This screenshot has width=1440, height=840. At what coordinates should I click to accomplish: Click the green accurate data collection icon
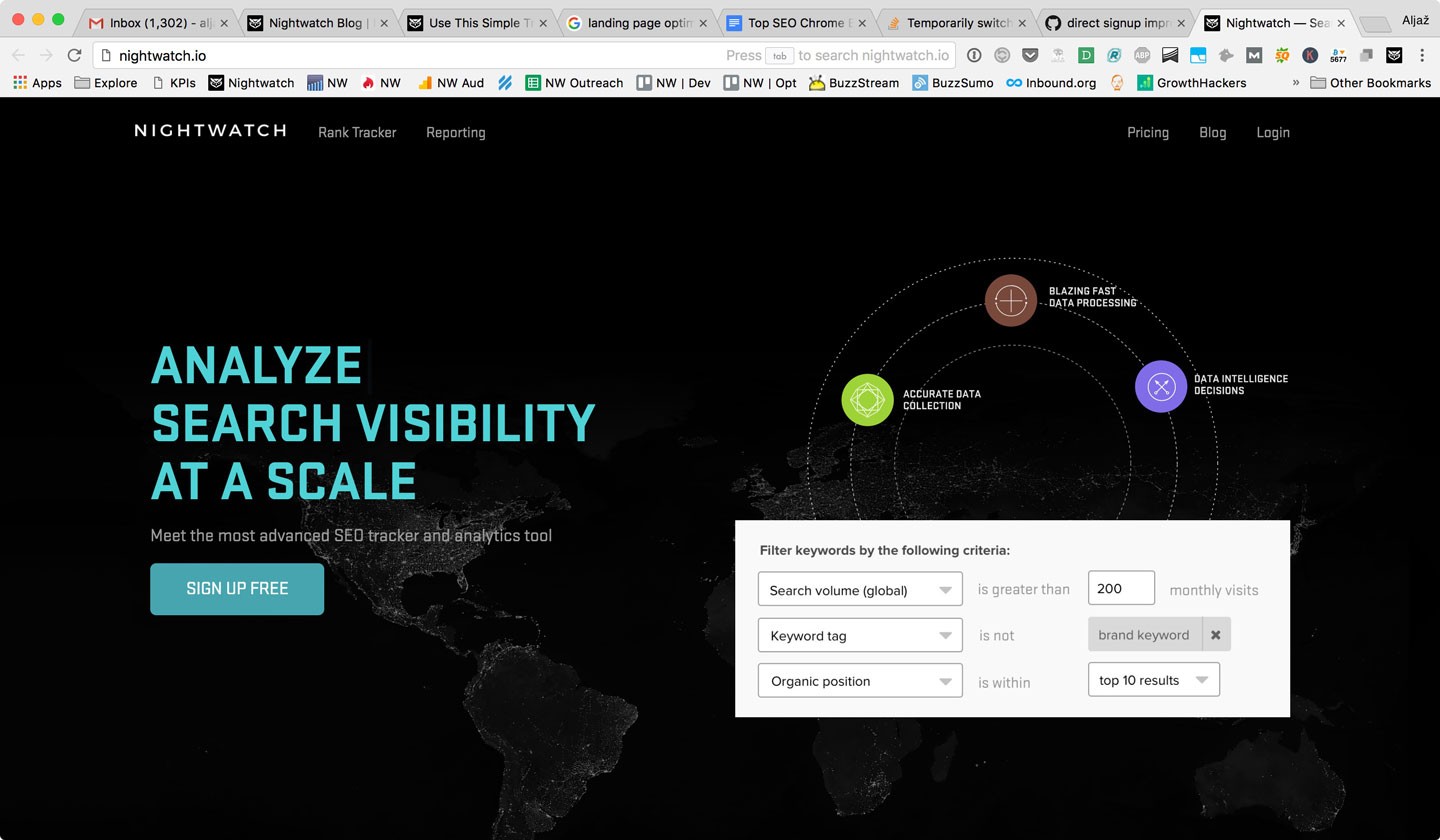tap(867, 400)
